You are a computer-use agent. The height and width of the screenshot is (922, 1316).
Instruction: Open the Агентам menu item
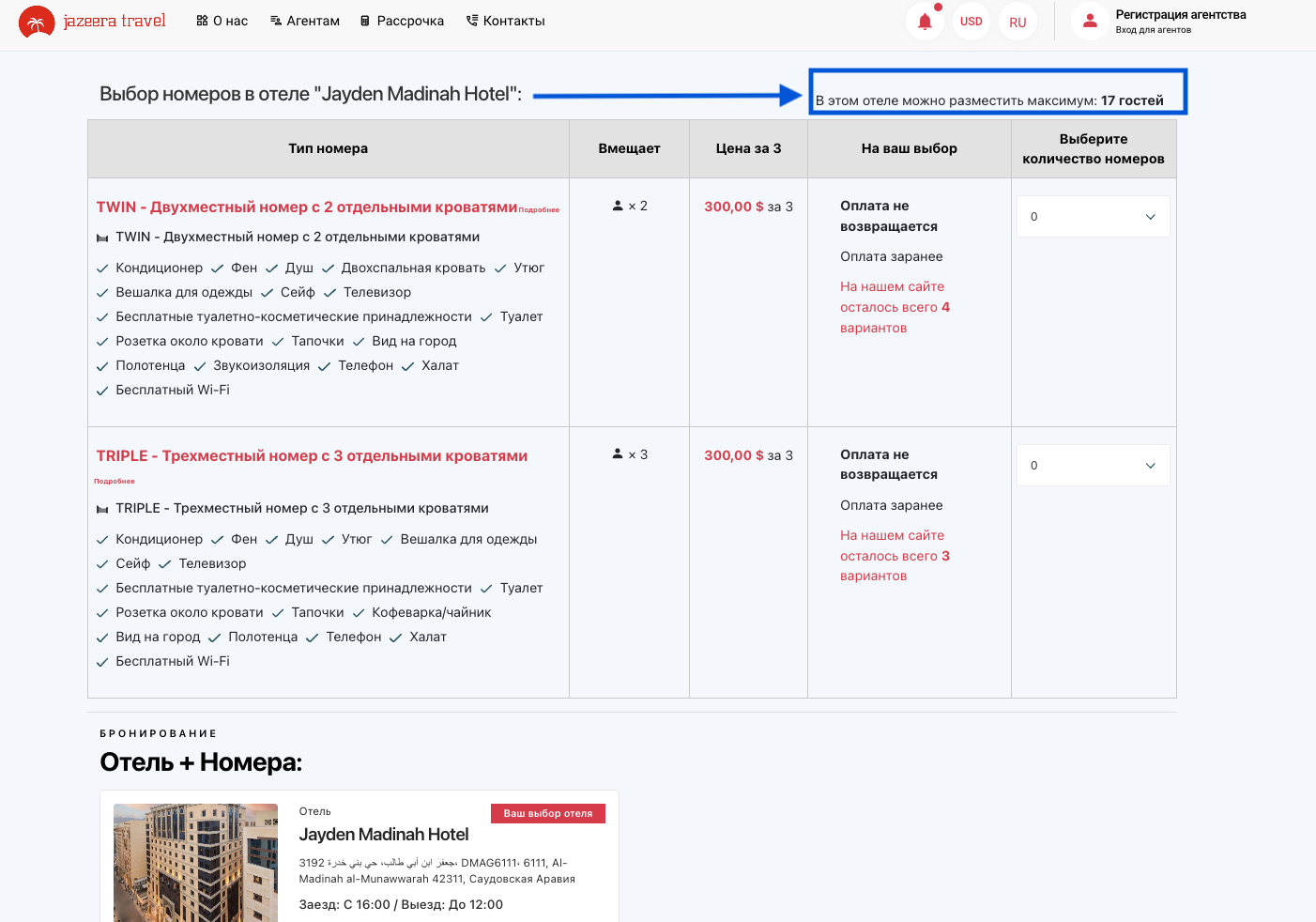click(305, 21)
